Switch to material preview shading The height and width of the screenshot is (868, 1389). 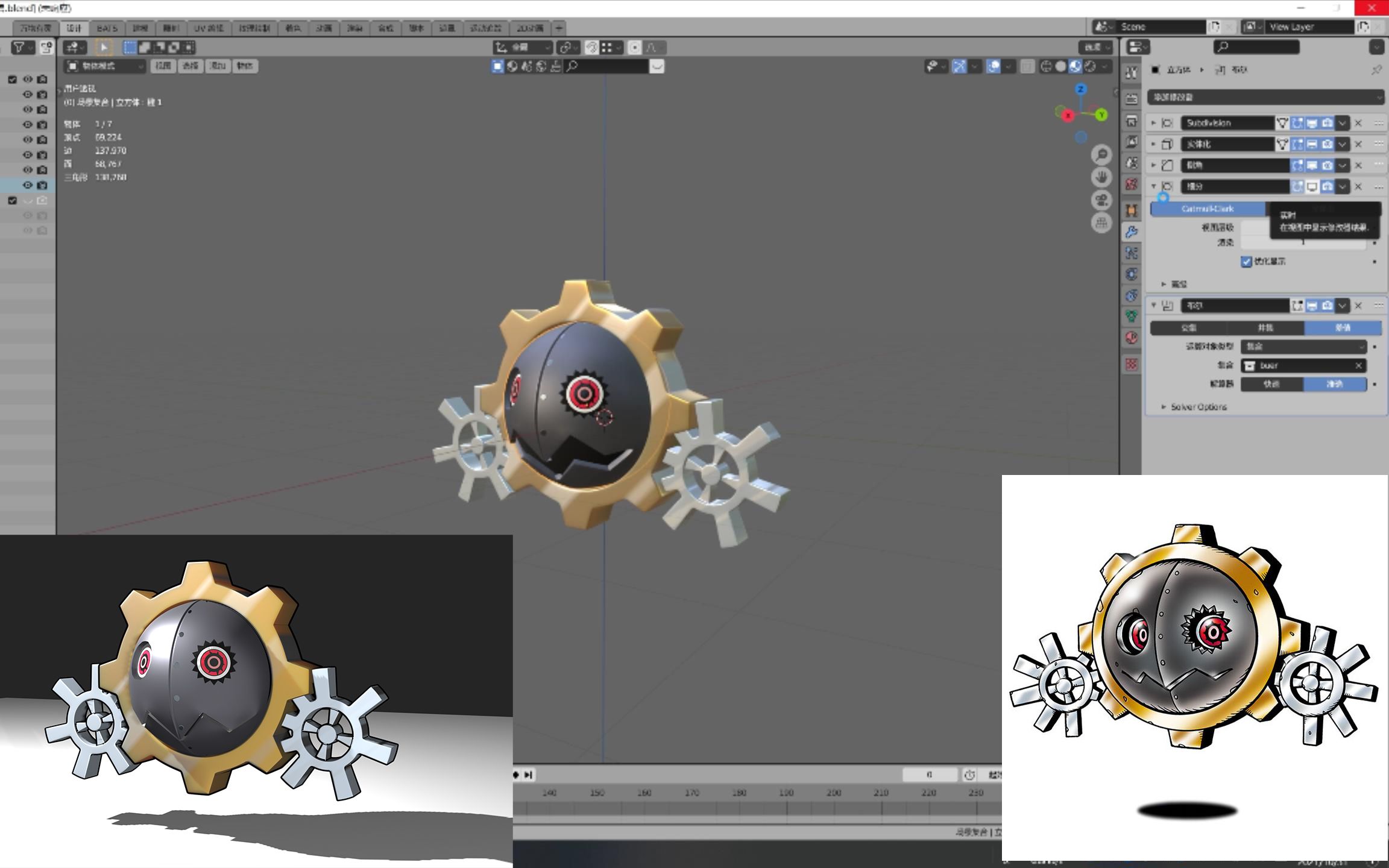[x=1075, y=66]
